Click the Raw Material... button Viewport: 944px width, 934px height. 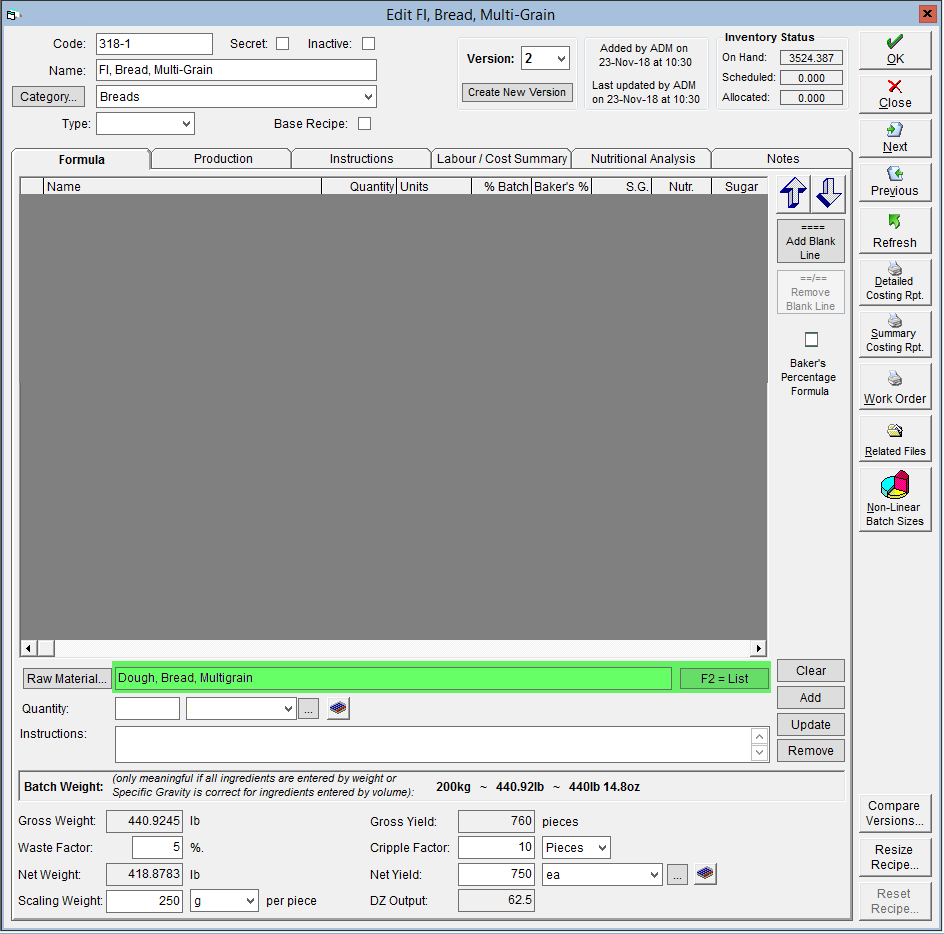click(x=67, y=679)
